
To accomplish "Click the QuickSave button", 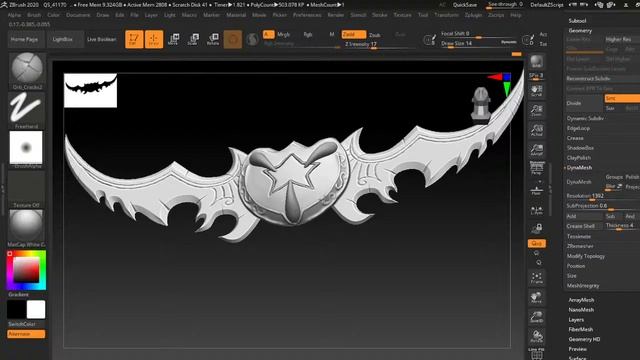I will pos(464,5).
